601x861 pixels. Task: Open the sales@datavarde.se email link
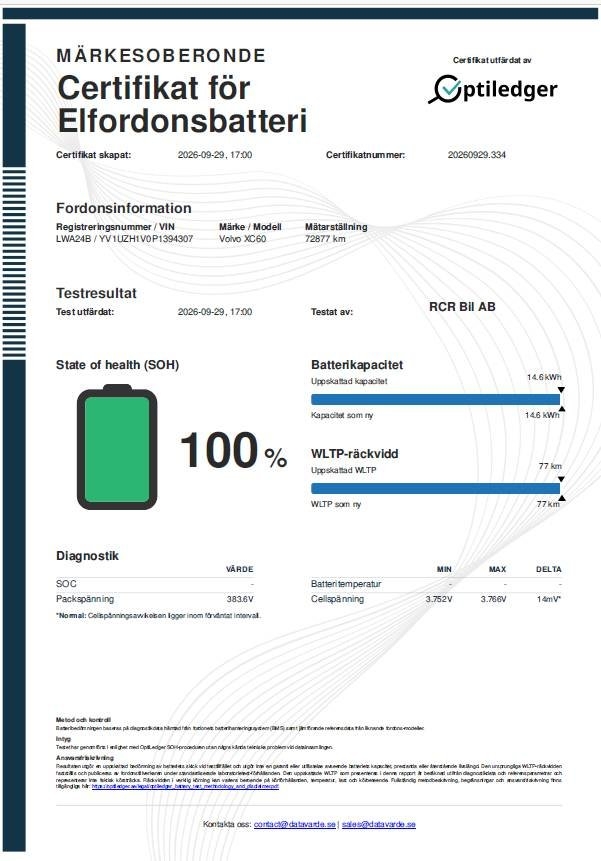(379, 824)
